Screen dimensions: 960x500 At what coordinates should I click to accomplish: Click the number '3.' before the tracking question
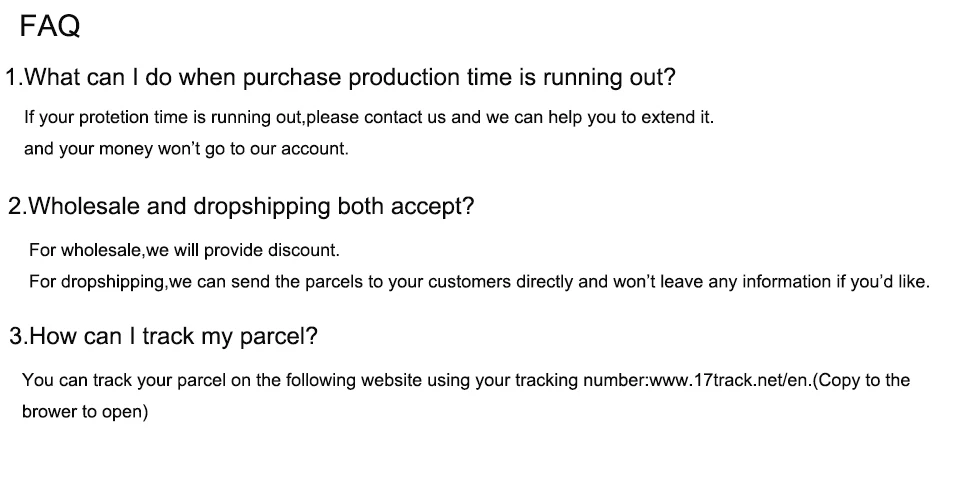tap(17, 336)
